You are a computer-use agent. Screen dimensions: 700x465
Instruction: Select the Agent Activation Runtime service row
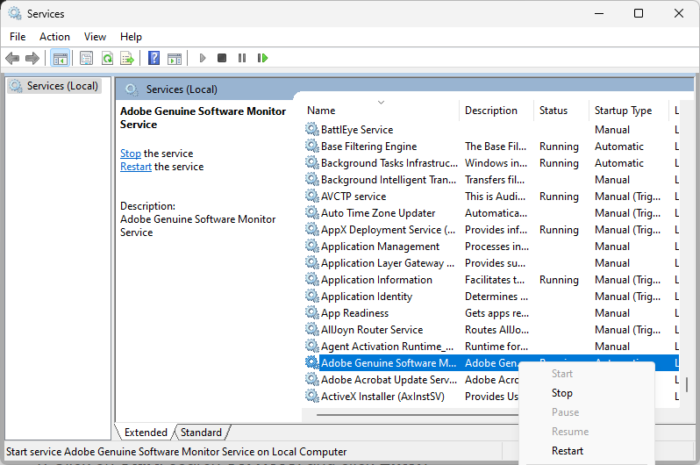(x=491, y=346)
